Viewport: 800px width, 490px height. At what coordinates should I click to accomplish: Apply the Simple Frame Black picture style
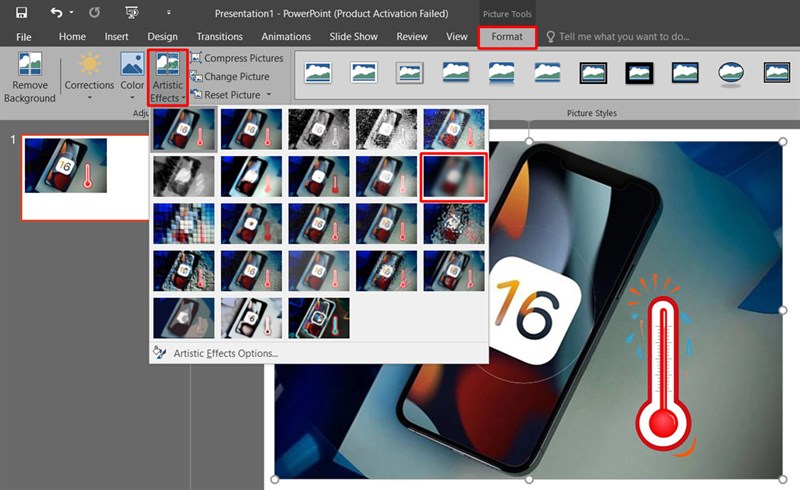click(x=685, y=72)
